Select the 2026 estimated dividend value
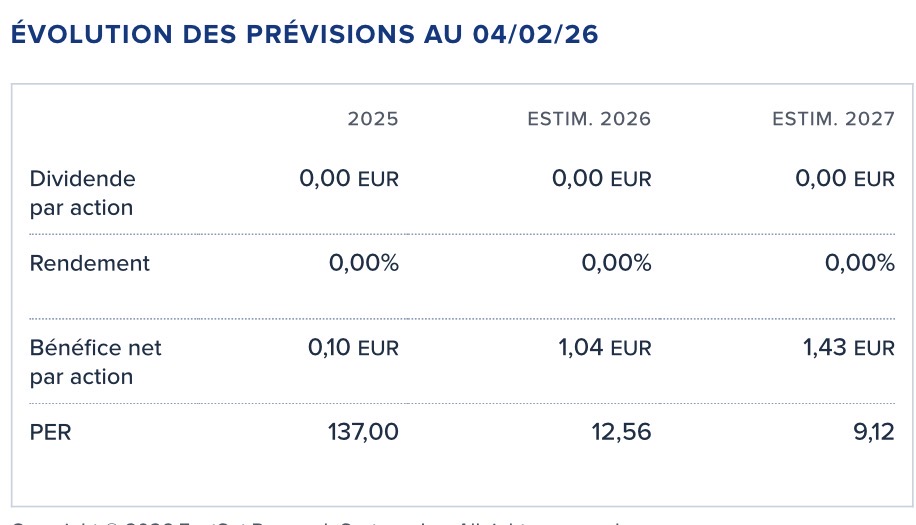The width and height of the screenshot is (916, 525). [x=601, y=179]
